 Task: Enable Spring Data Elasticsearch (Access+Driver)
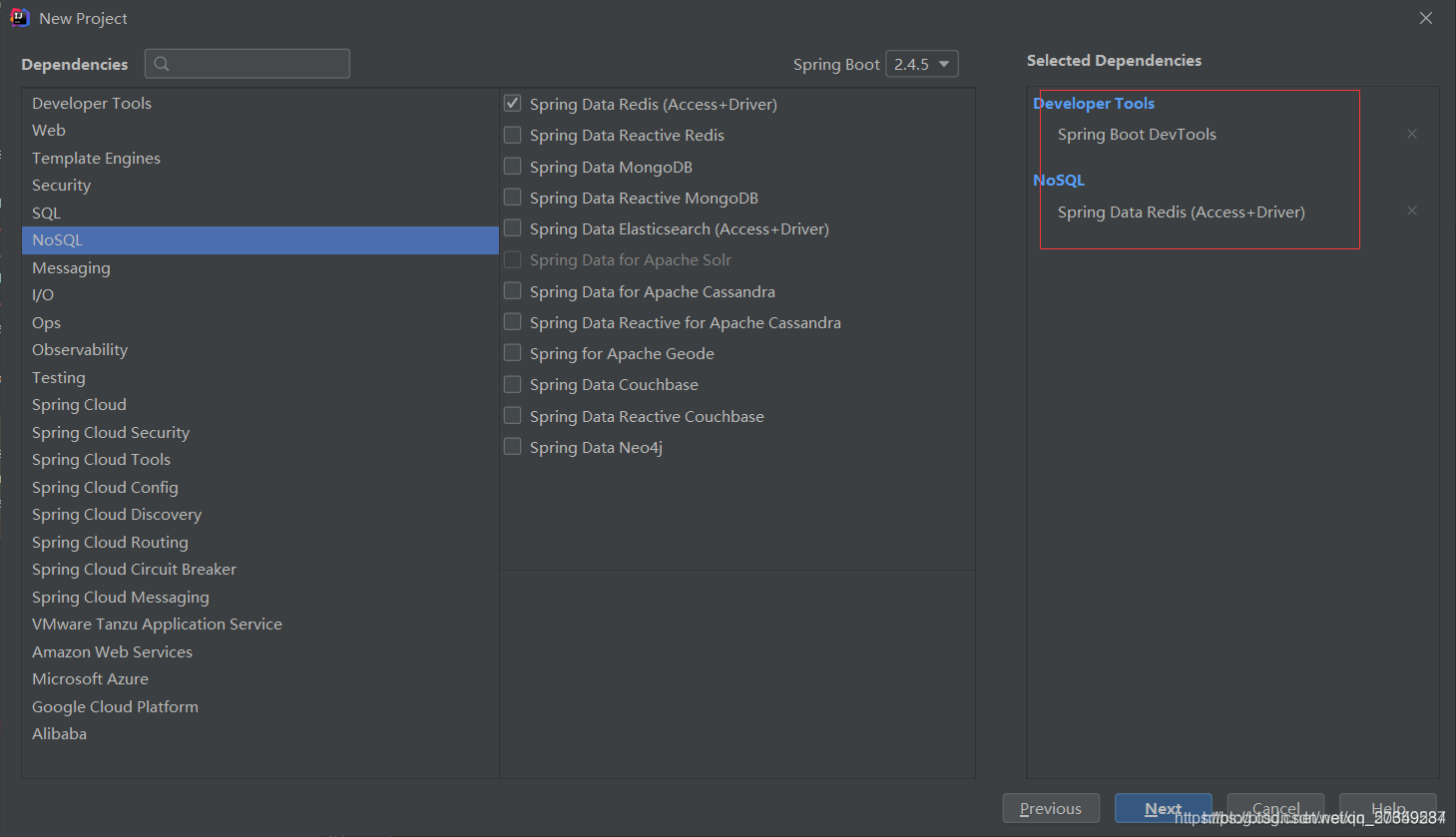(x=512, y=227)
